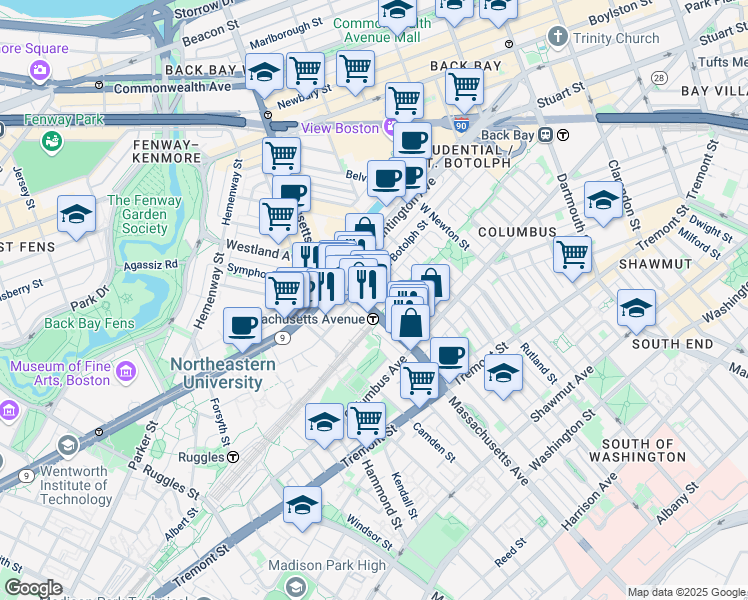Click the Route 9 shield near Massachusetts Avenue

tap(282, 338)
